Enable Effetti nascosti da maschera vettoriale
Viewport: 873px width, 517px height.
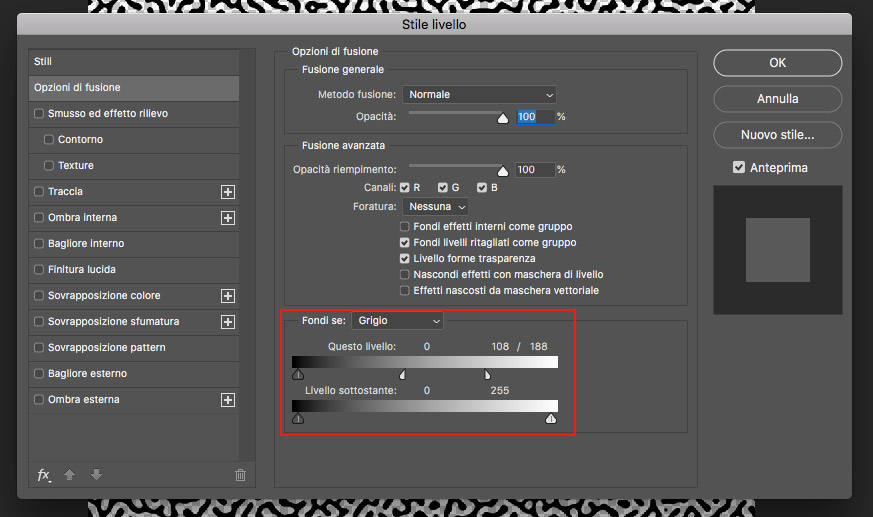pos(405,290)
